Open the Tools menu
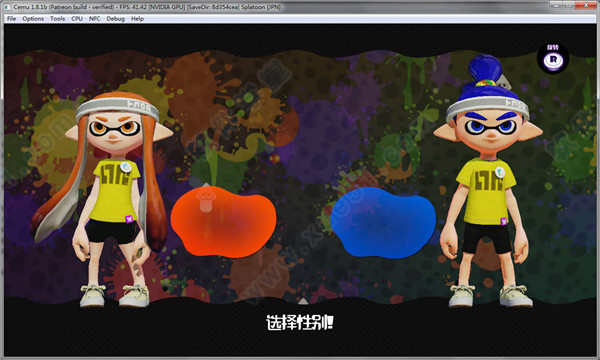Screen dimensions: 600x360 click(57, 19)
